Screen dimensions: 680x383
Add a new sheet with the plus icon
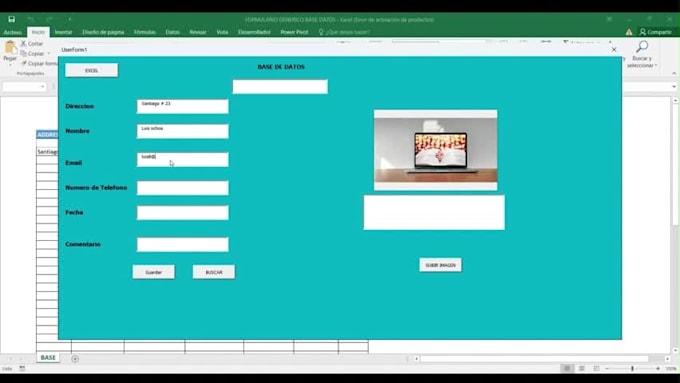(75, 359)
